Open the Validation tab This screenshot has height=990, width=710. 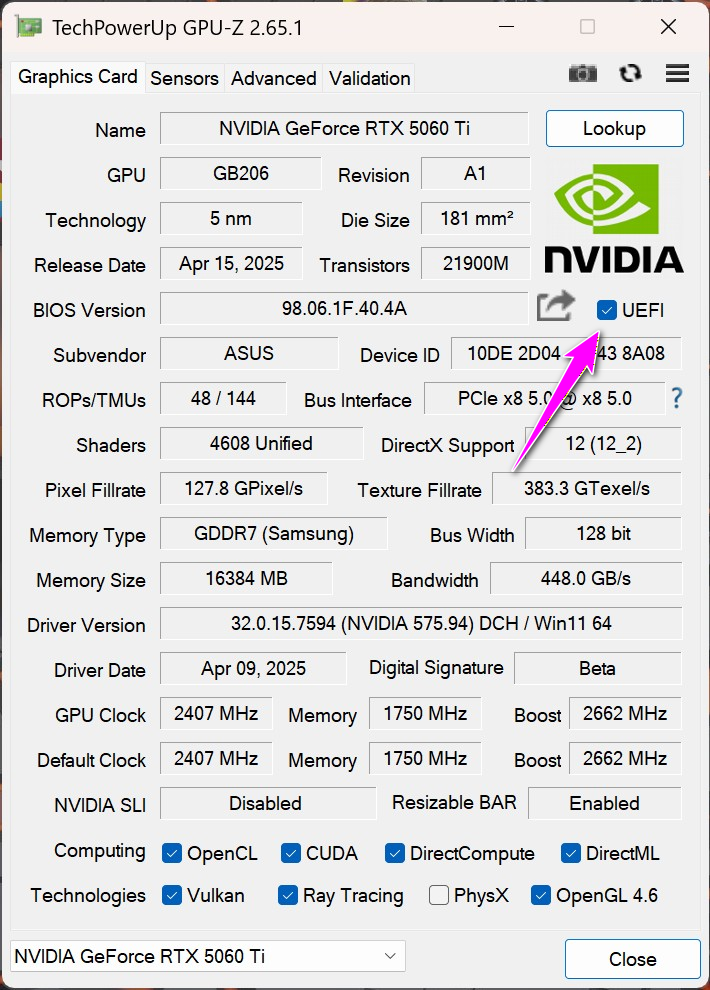[x=369, y=78]
